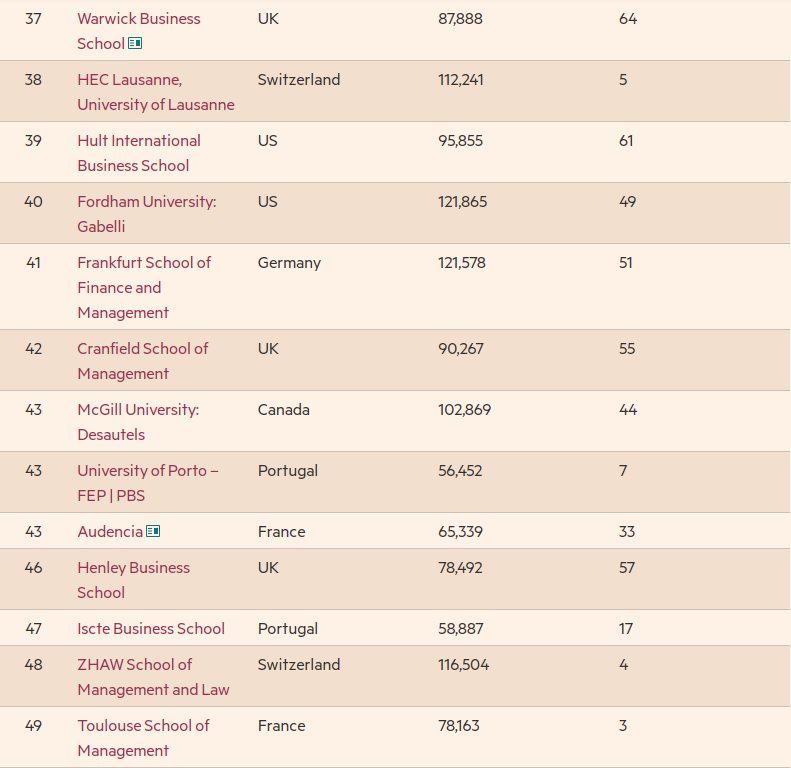791x768 pixels.
Task: Select salary value 58,887 for Iscte
Action: (461, 629)
